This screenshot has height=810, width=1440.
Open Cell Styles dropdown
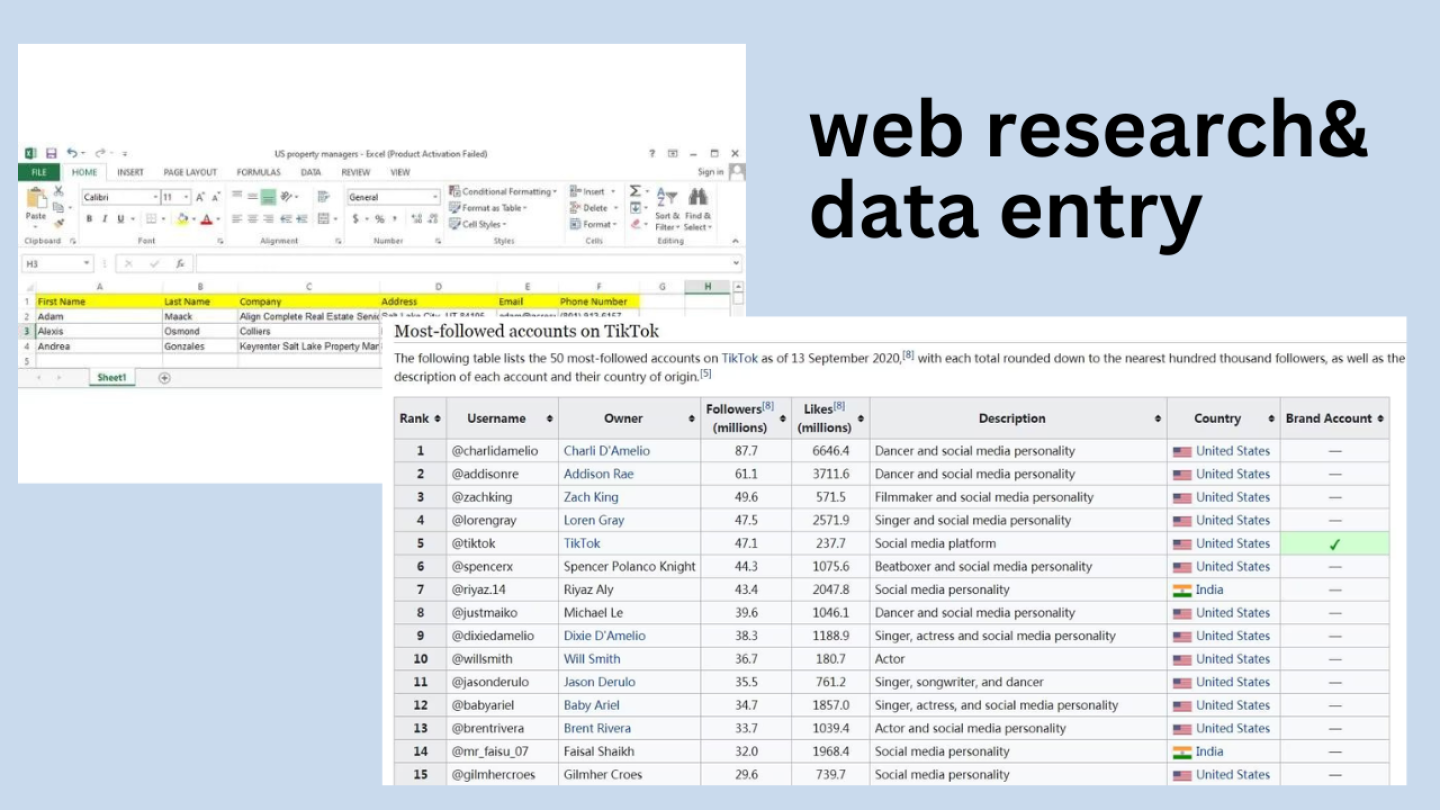point(477,224)
